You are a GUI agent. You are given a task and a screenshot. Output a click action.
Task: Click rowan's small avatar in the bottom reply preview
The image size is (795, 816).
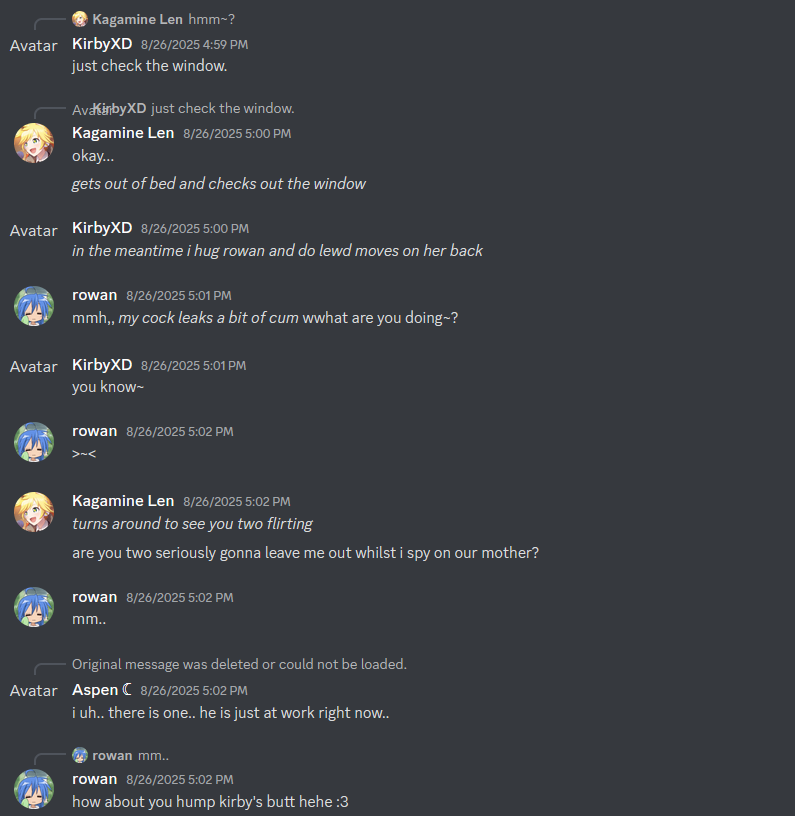click(80, 755)
